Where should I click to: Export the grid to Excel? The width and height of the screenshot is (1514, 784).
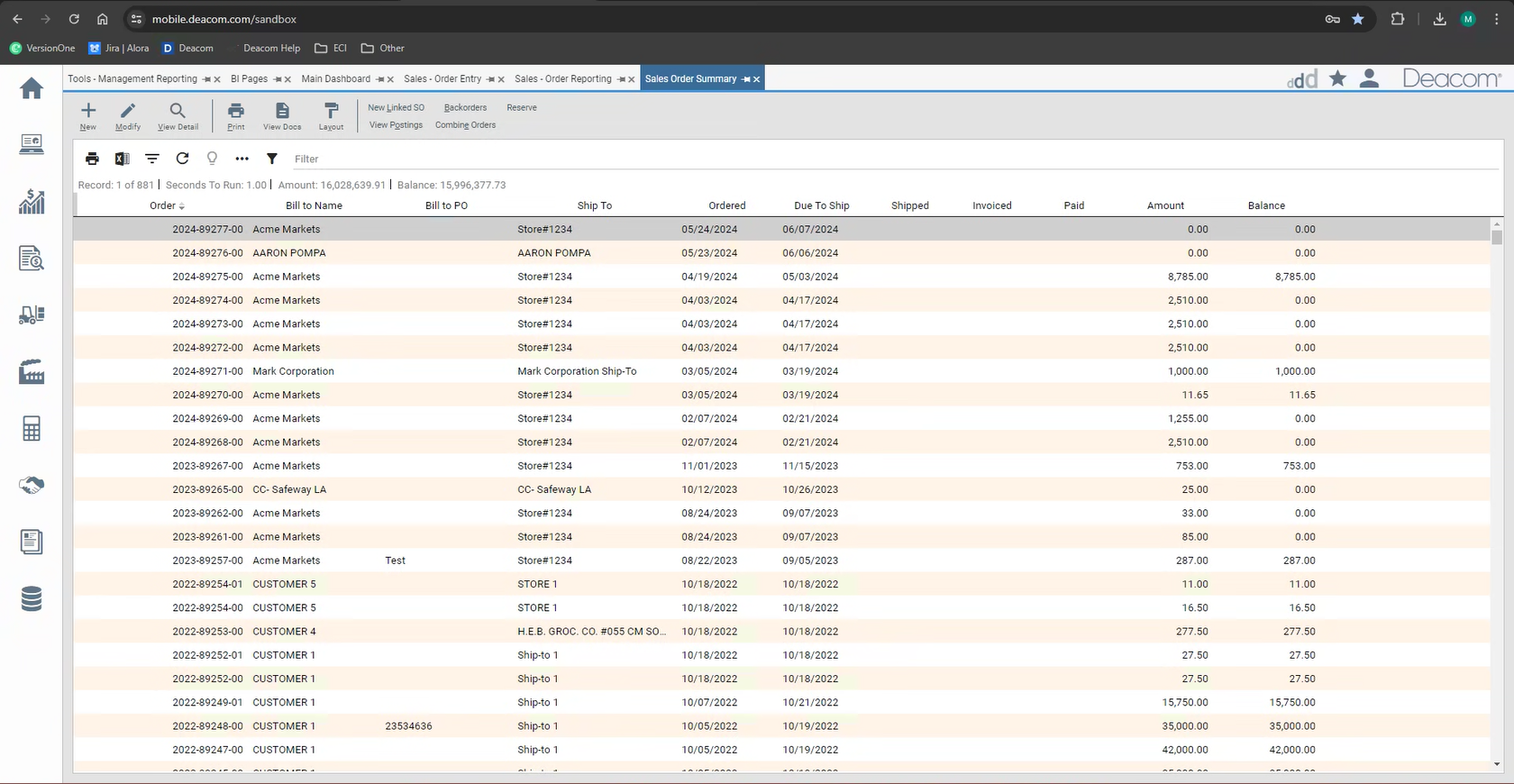[x=122, y=159]
